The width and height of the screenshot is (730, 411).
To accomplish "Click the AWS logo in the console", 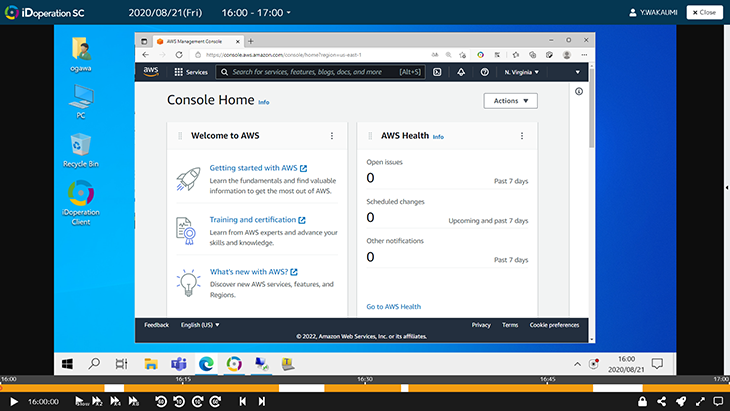I will (151, 72).
